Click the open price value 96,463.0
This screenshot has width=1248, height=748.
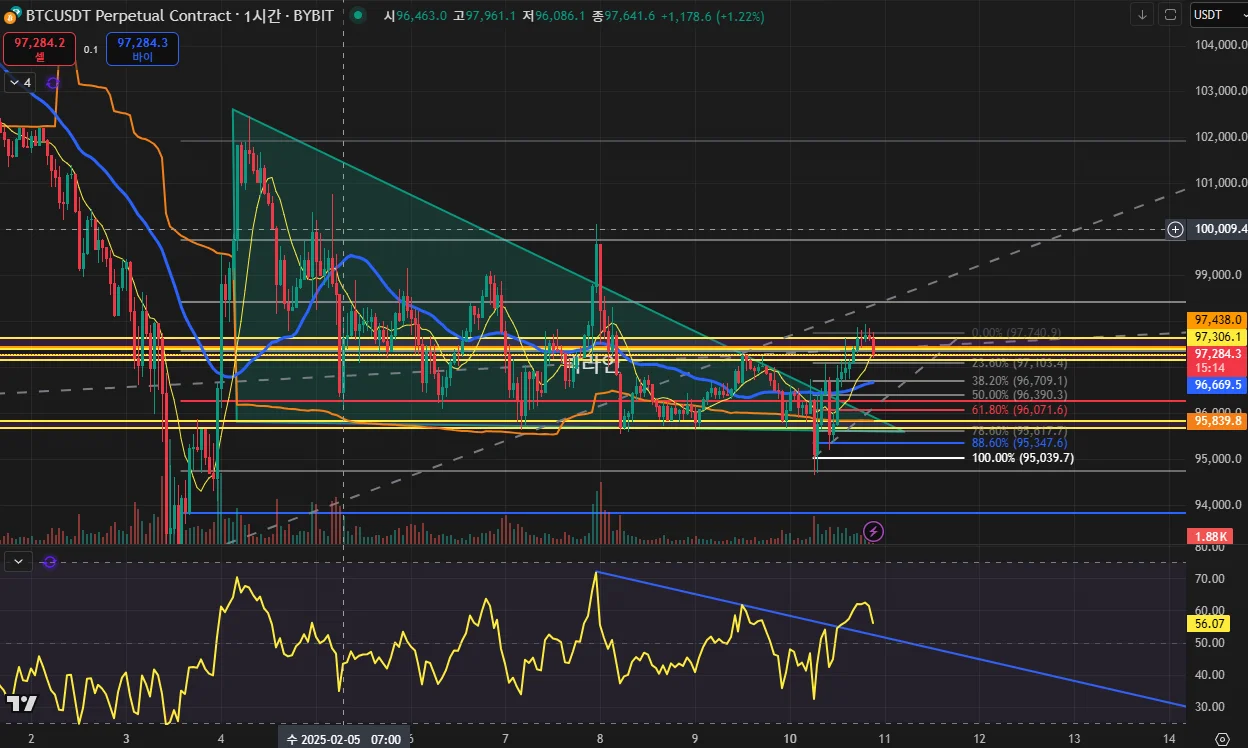(x=420, y=15)
